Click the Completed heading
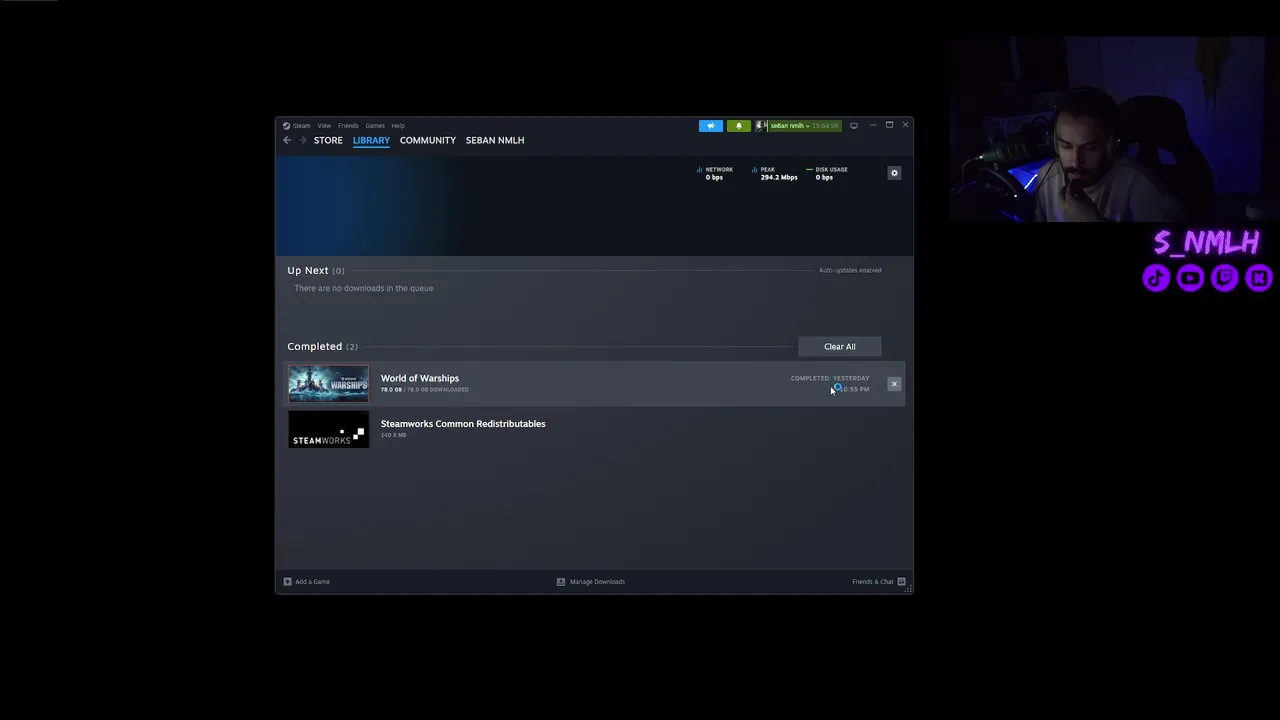The image size is (1280, 720). [x=315, y=346]
